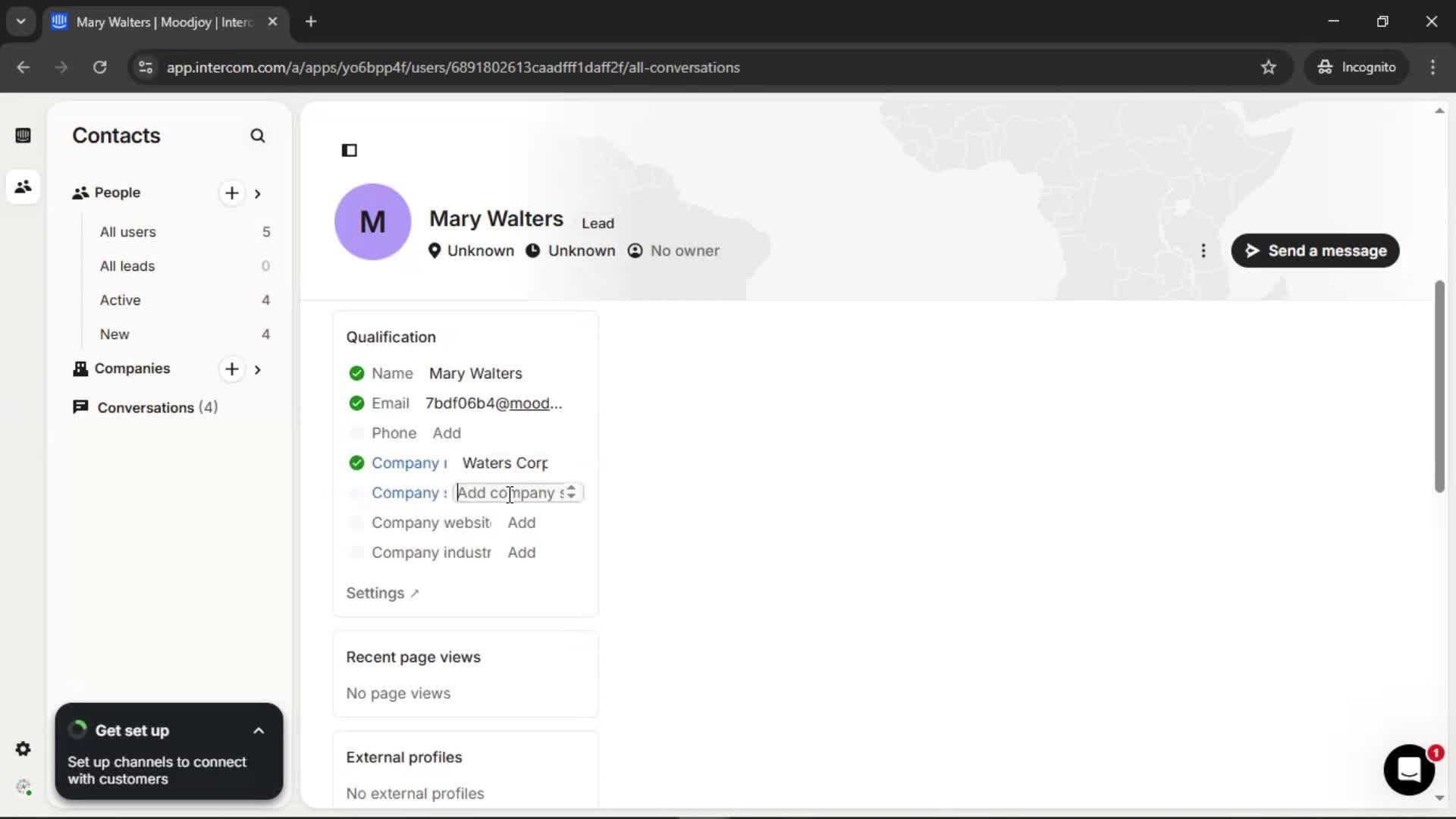This screenshot has width=1456, height=819.
Task: Click the Lead label
Action: point(598,224)
